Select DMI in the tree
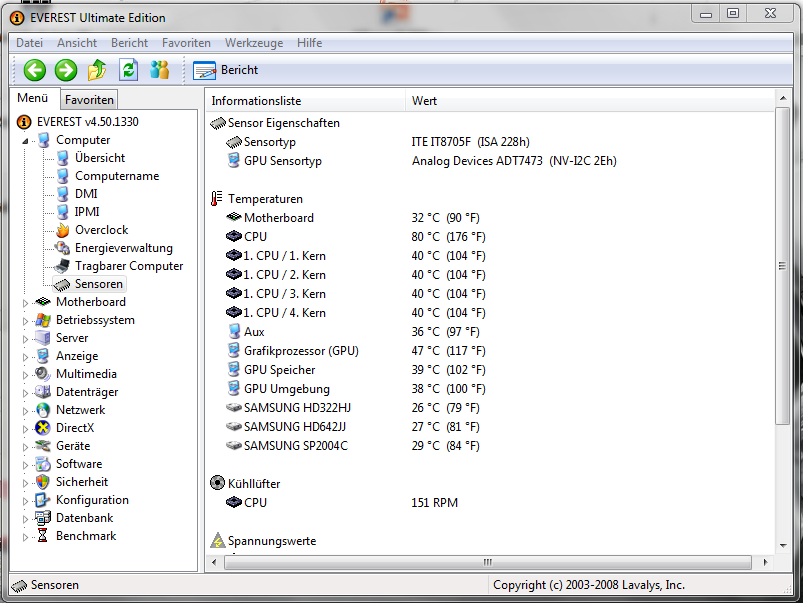The image size is (808, 607). (x=86, y=194)
